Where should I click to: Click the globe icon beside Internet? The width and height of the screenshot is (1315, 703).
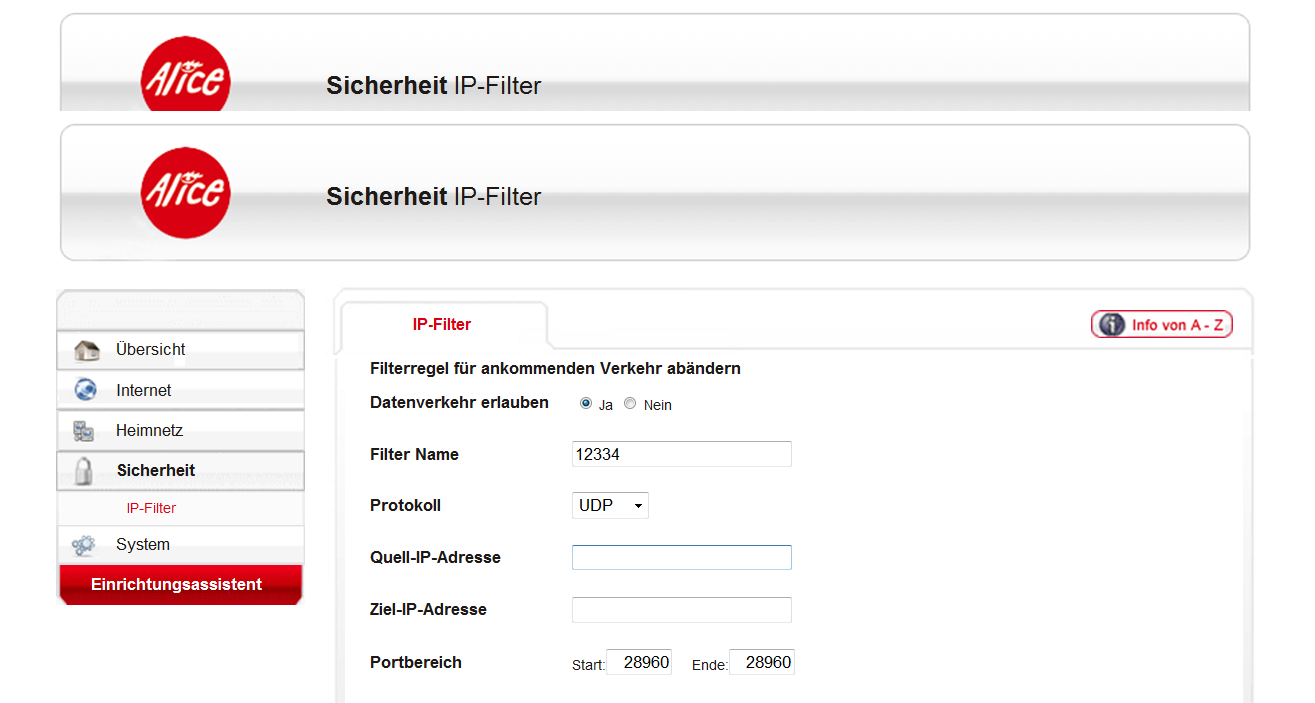pyautogui.click(x=86, y=390)
